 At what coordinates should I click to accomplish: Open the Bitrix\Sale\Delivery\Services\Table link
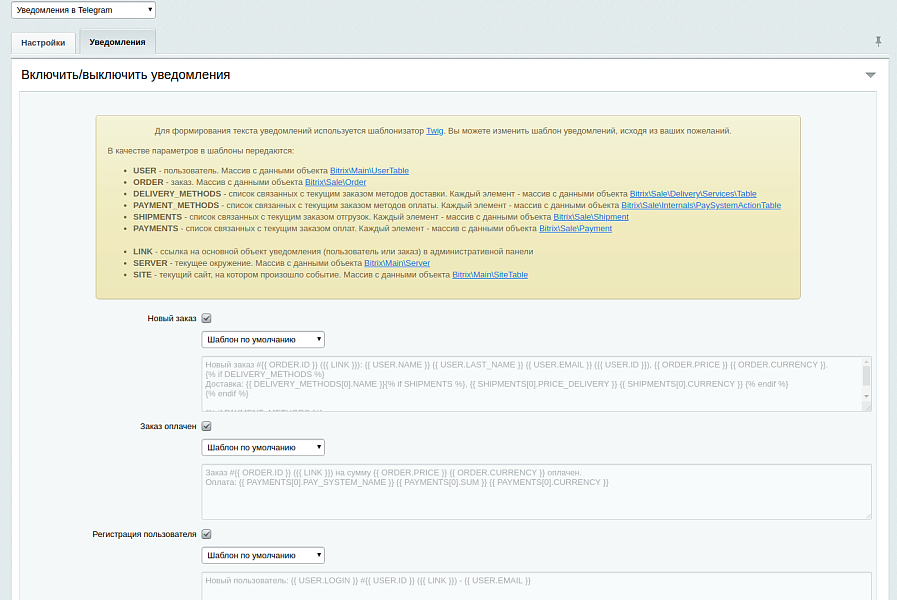click(x=692, y=194)
